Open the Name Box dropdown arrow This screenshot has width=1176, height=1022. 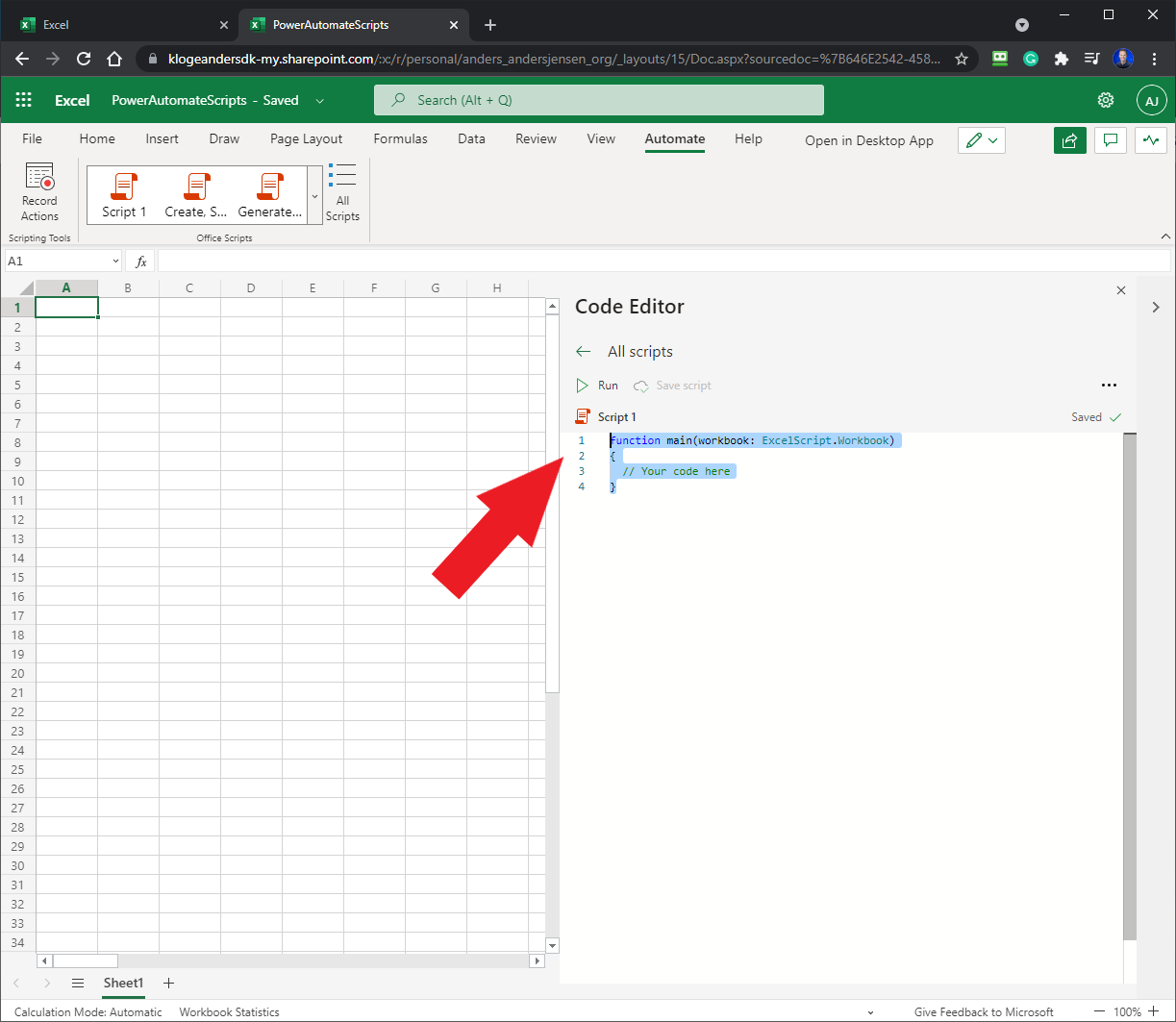click(x=114, y=260)
